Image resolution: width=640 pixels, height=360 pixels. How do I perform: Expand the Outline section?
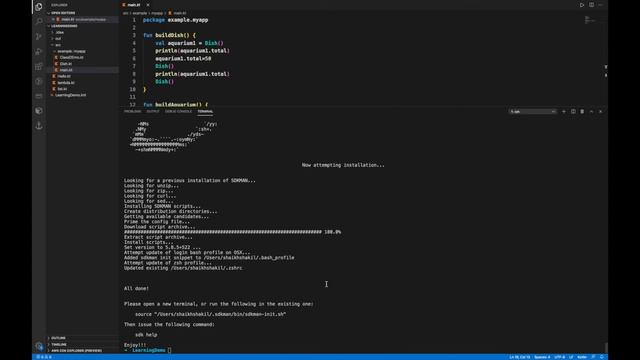58,338
